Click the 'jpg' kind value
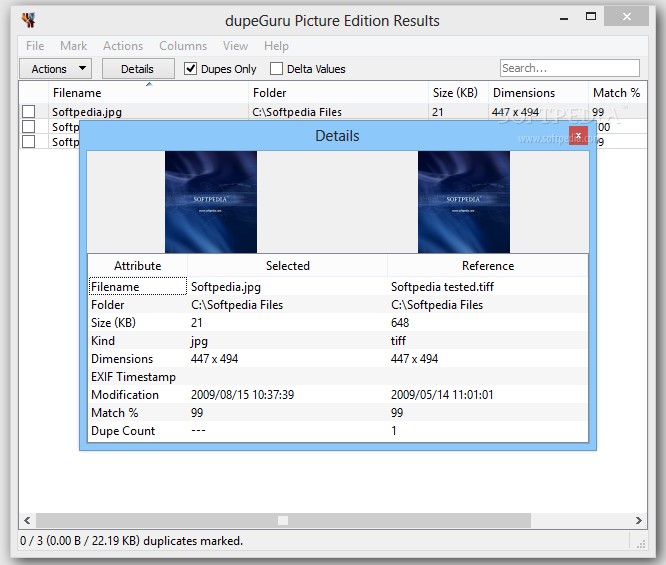The height and width of the screenshot is (565, 666). (x=199, y=342)
